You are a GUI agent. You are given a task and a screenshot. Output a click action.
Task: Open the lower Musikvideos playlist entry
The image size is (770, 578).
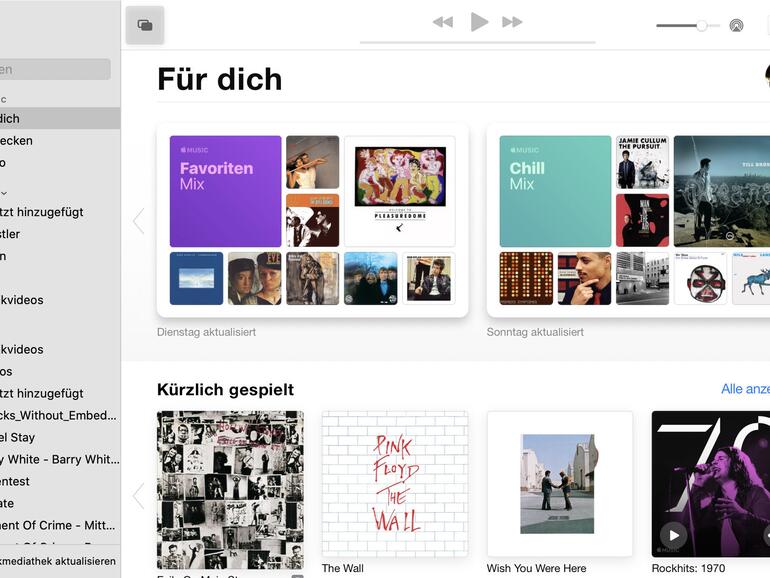(60, 350)
